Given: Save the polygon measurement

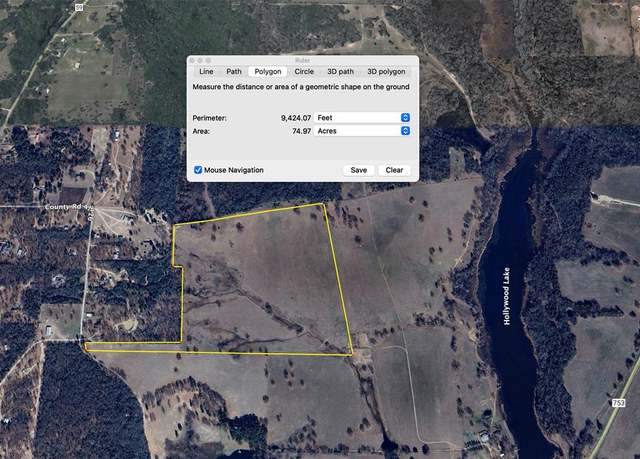Looking at the screenshot, I should coord(359,170).
